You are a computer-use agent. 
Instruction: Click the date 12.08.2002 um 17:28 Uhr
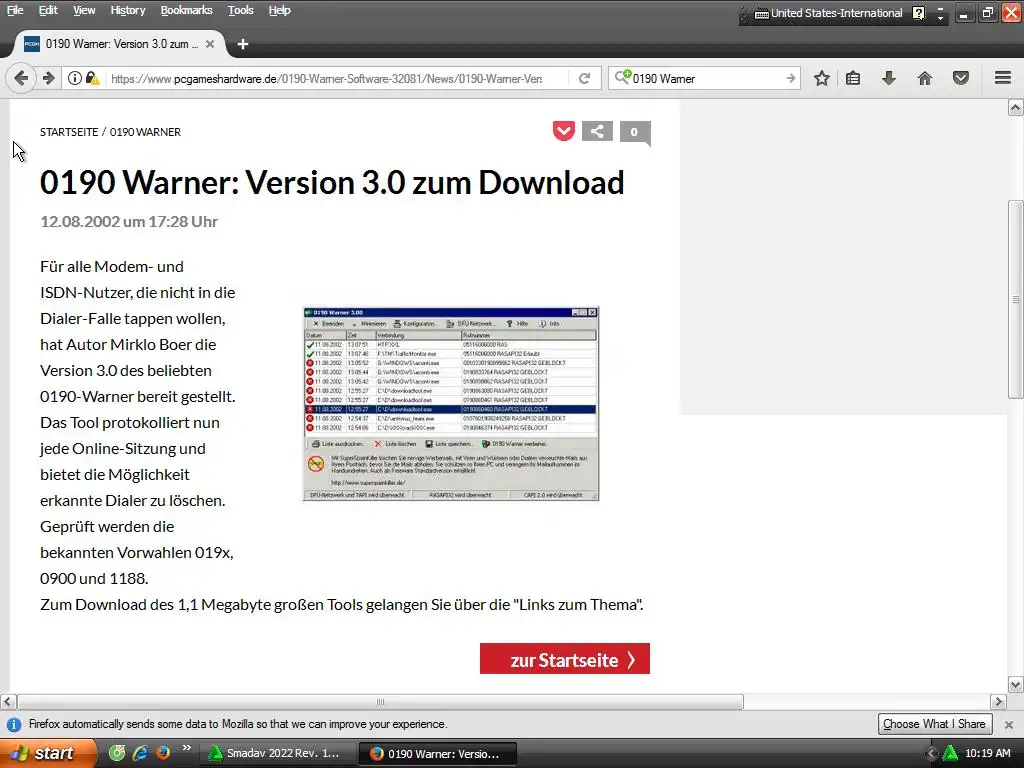click(x=129, y=221)
